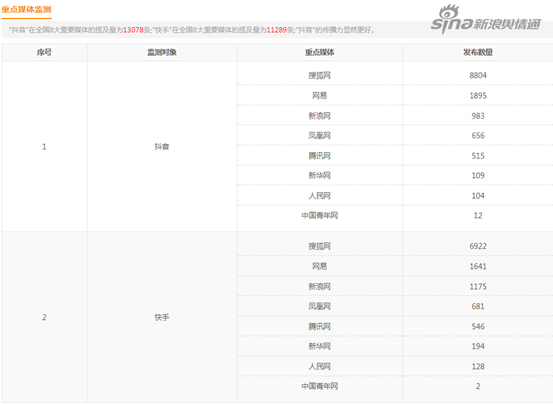This screenshot has width=553, height=404.
Task: Select the value 1641 in the table
Action: point(478,266)
